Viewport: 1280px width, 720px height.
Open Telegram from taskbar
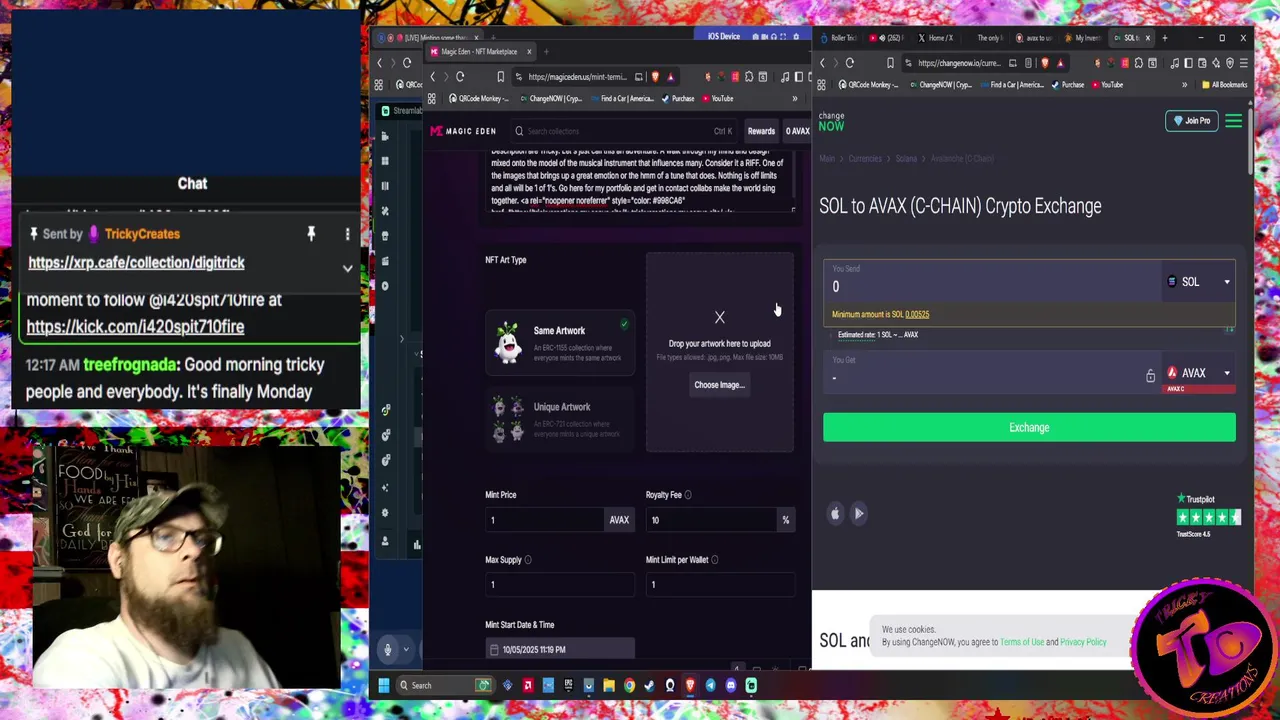(x=710, y=685)
